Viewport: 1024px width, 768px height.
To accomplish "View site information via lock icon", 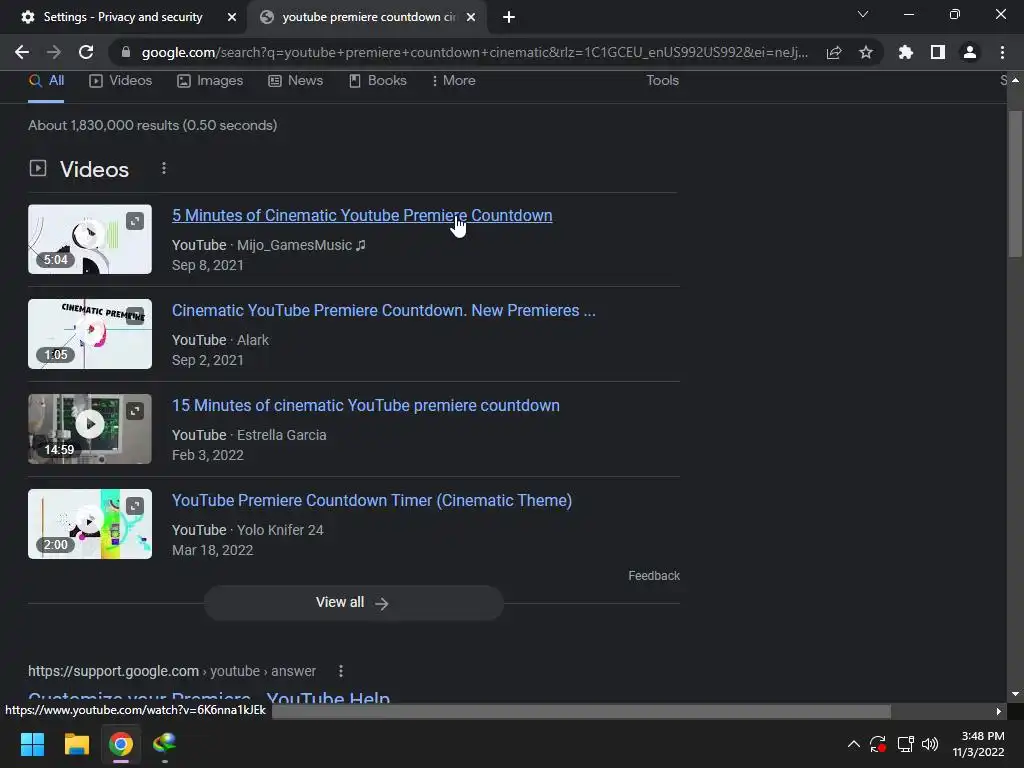I will (126, 52).
